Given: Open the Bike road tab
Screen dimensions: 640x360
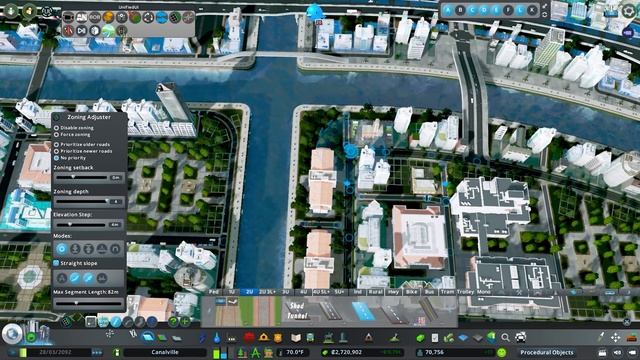Looking at the screenshot, I should point(412,292).
